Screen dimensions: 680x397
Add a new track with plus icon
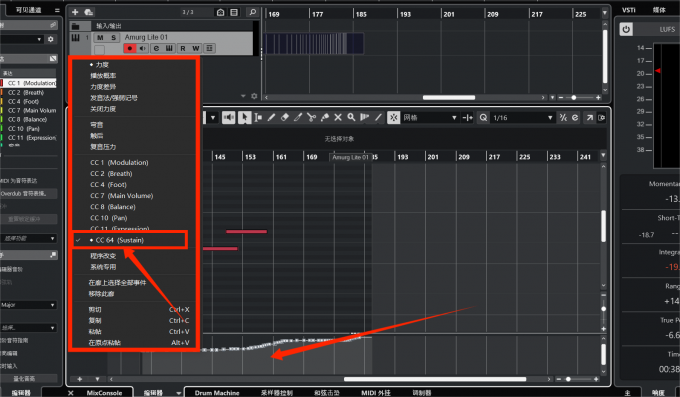[75, 12]
